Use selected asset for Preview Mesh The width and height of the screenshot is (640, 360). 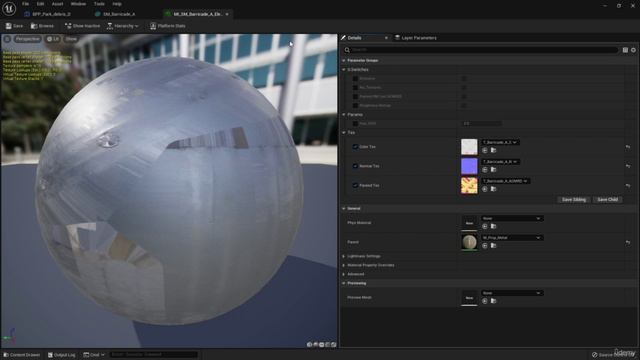484,301
